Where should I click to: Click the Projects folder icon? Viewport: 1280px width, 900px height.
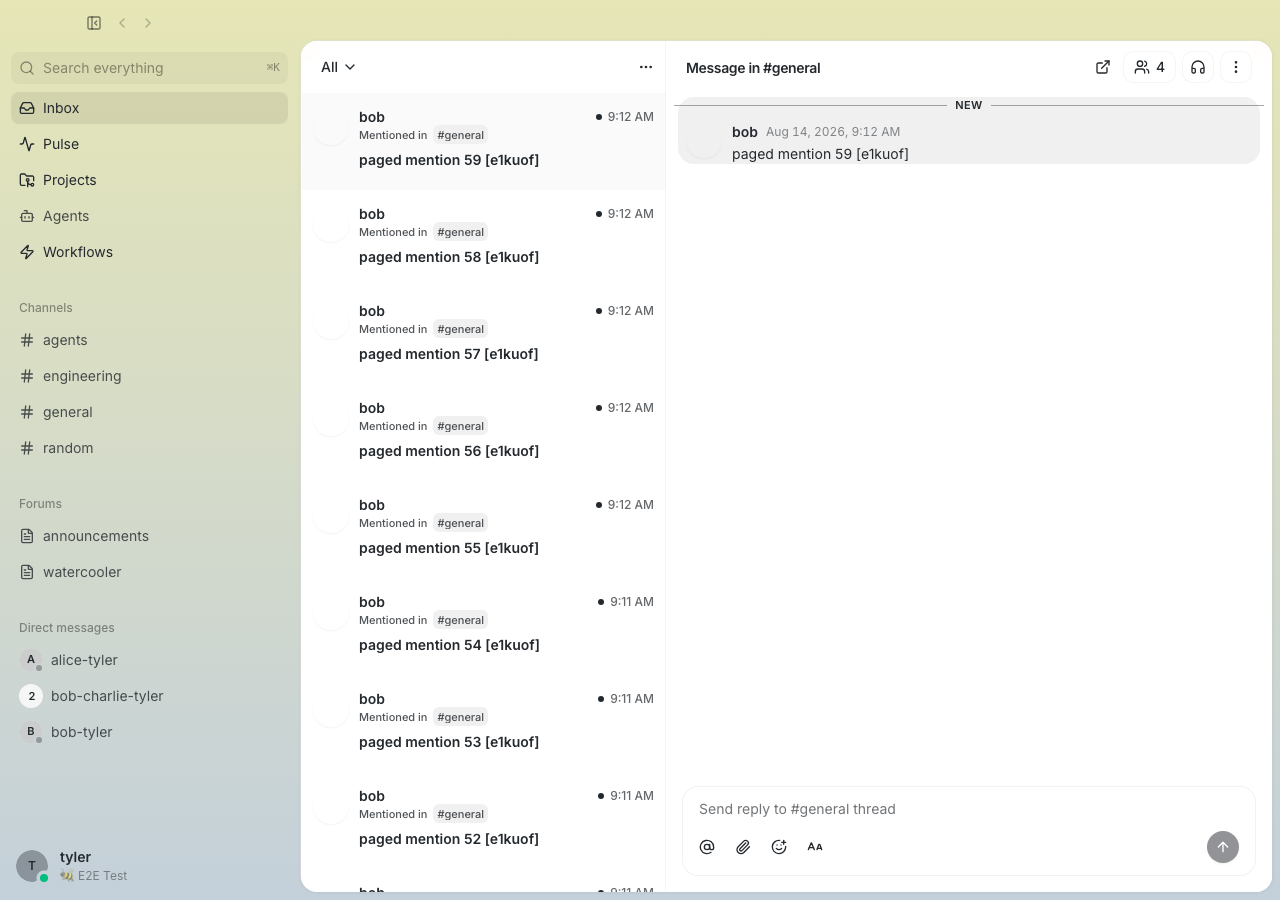coord(27,180)
